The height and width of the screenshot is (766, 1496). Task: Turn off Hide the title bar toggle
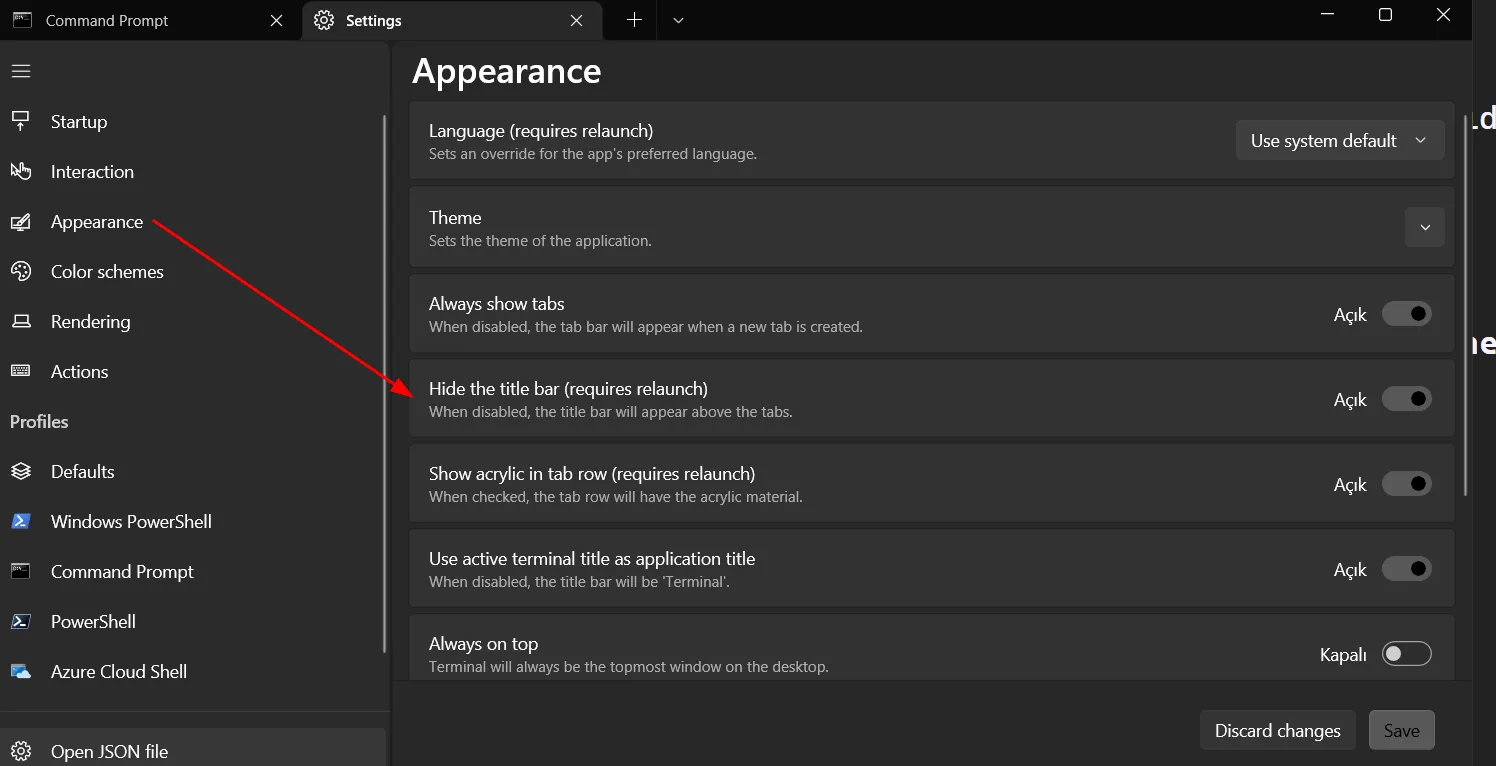[x=1407, y=399]
